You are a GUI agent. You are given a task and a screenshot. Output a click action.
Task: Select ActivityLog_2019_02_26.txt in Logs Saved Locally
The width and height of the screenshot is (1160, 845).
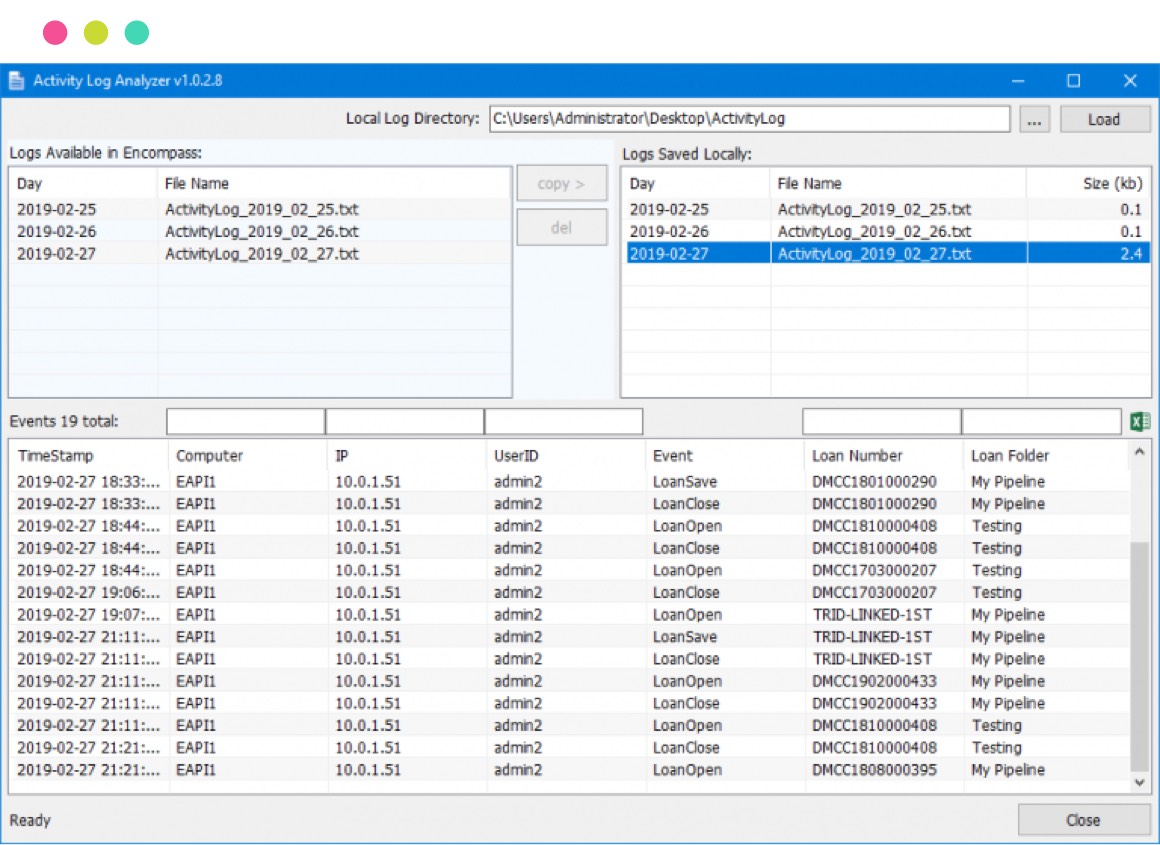coord(873,232)
